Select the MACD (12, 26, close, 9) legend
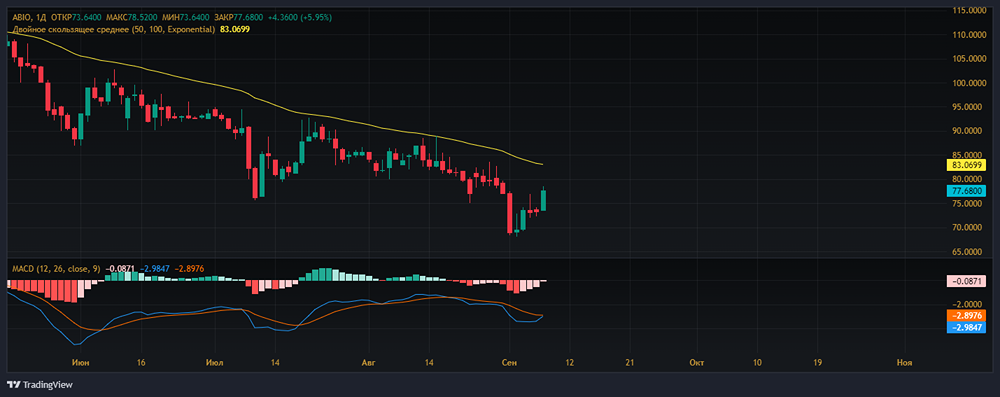The width and height of the screenshot is (1000, 397). click(56, 269)
